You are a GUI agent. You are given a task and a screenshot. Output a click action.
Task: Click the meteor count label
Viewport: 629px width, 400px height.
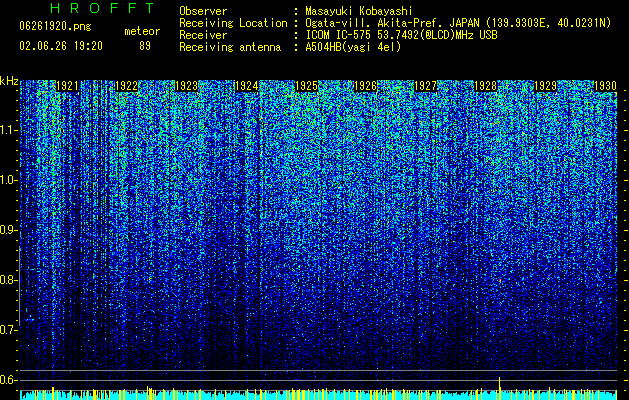pyautogui.click(x=142, y=31)
